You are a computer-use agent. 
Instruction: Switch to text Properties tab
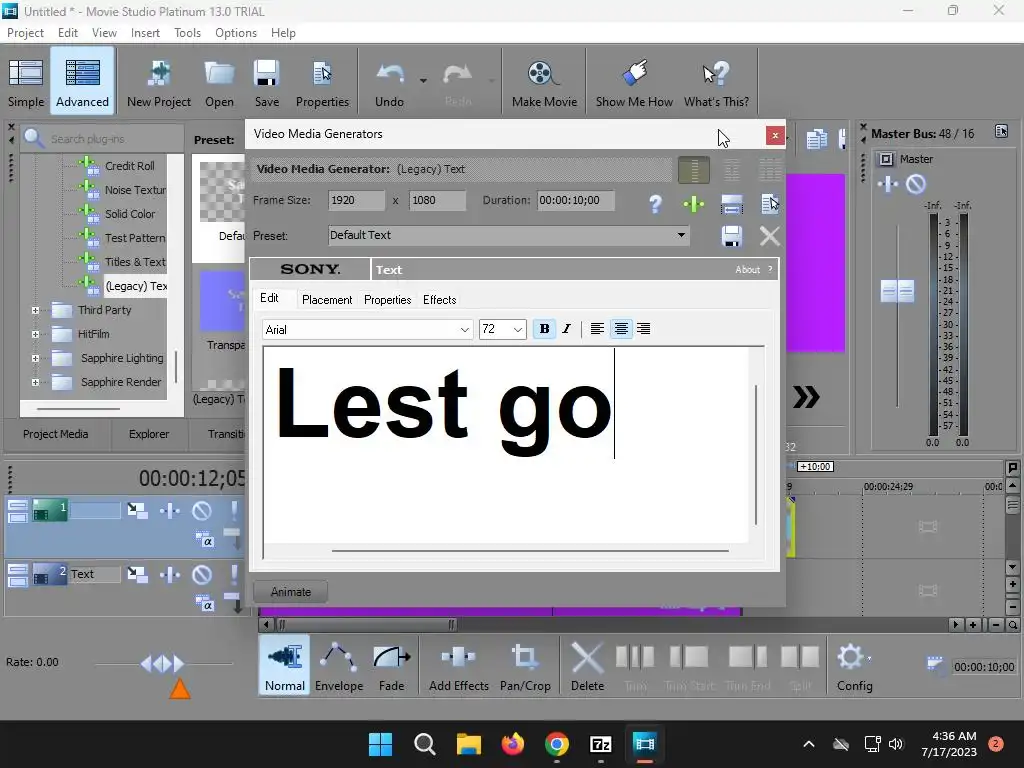387,300
